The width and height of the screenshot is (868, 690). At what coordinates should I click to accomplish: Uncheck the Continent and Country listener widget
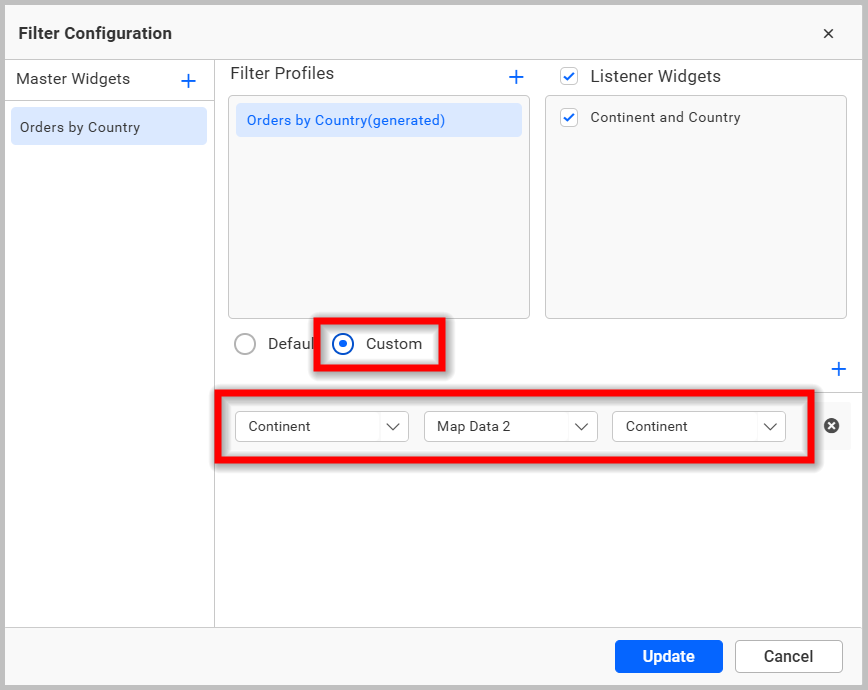coord(569,118)
